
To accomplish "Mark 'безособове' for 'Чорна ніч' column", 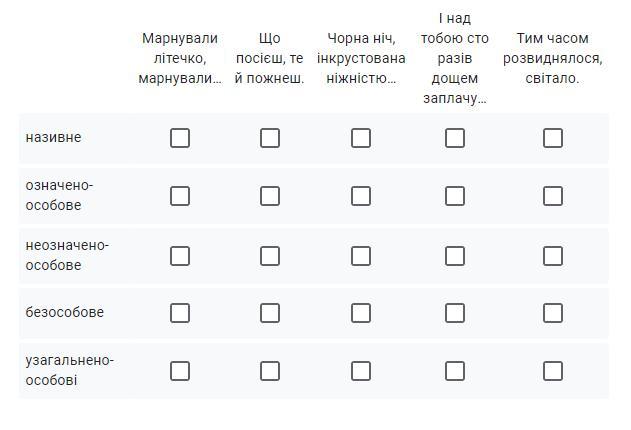I will click(361, 313).
